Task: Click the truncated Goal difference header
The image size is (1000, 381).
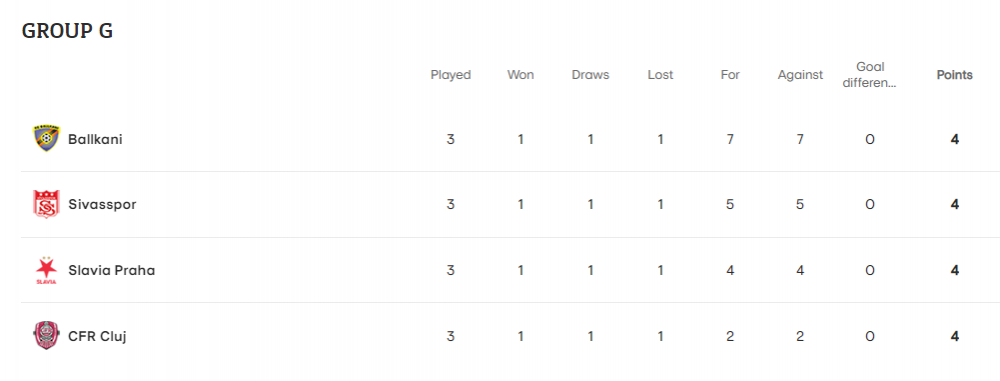Action: [x=870, y=75]
